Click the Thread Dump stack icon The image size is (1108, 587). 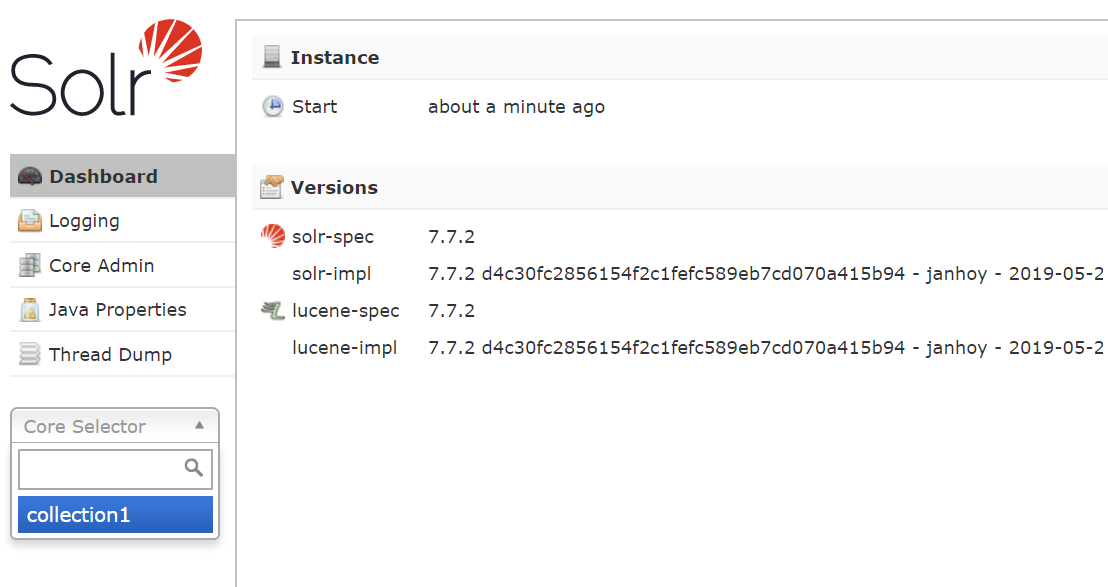point(30,355)
